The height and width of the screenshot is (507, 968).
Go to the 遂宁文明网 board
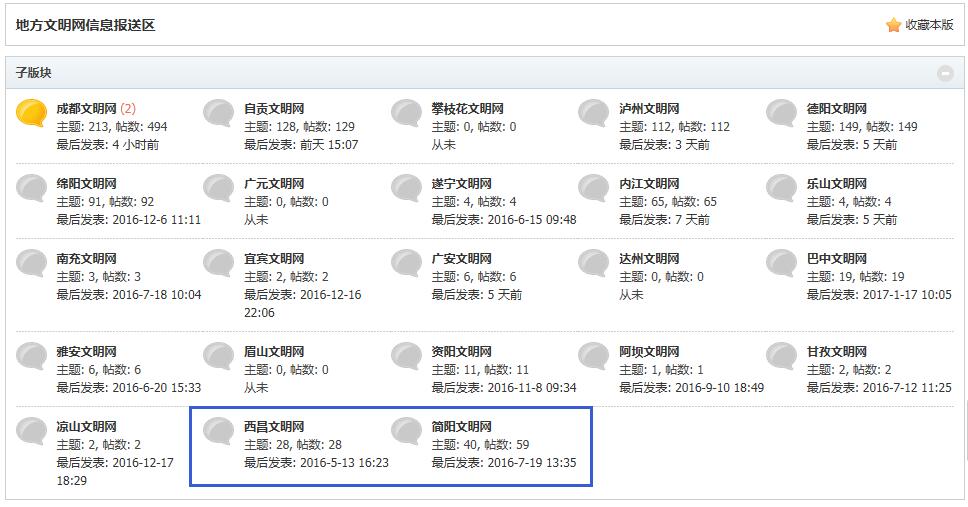click(x=462, y=183)
